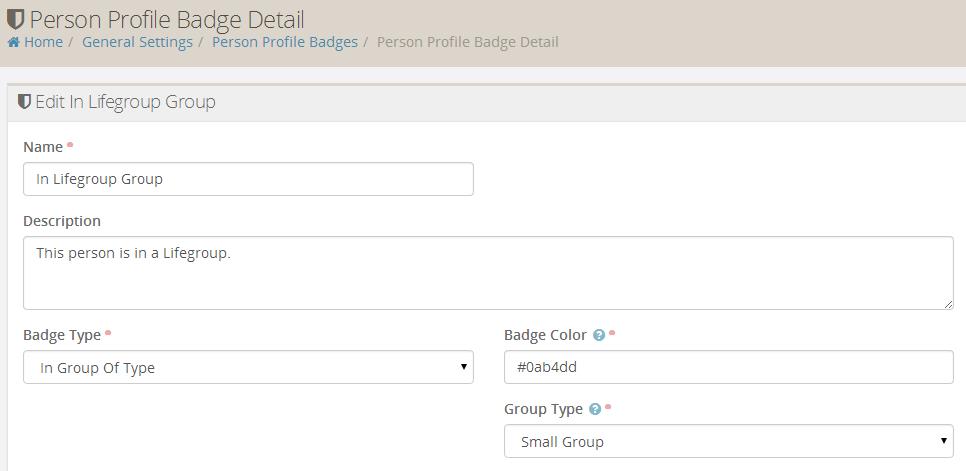Click the Edit In Lifegroup Group panel heading
Screen dimensions: 966x471
(125, 102)
